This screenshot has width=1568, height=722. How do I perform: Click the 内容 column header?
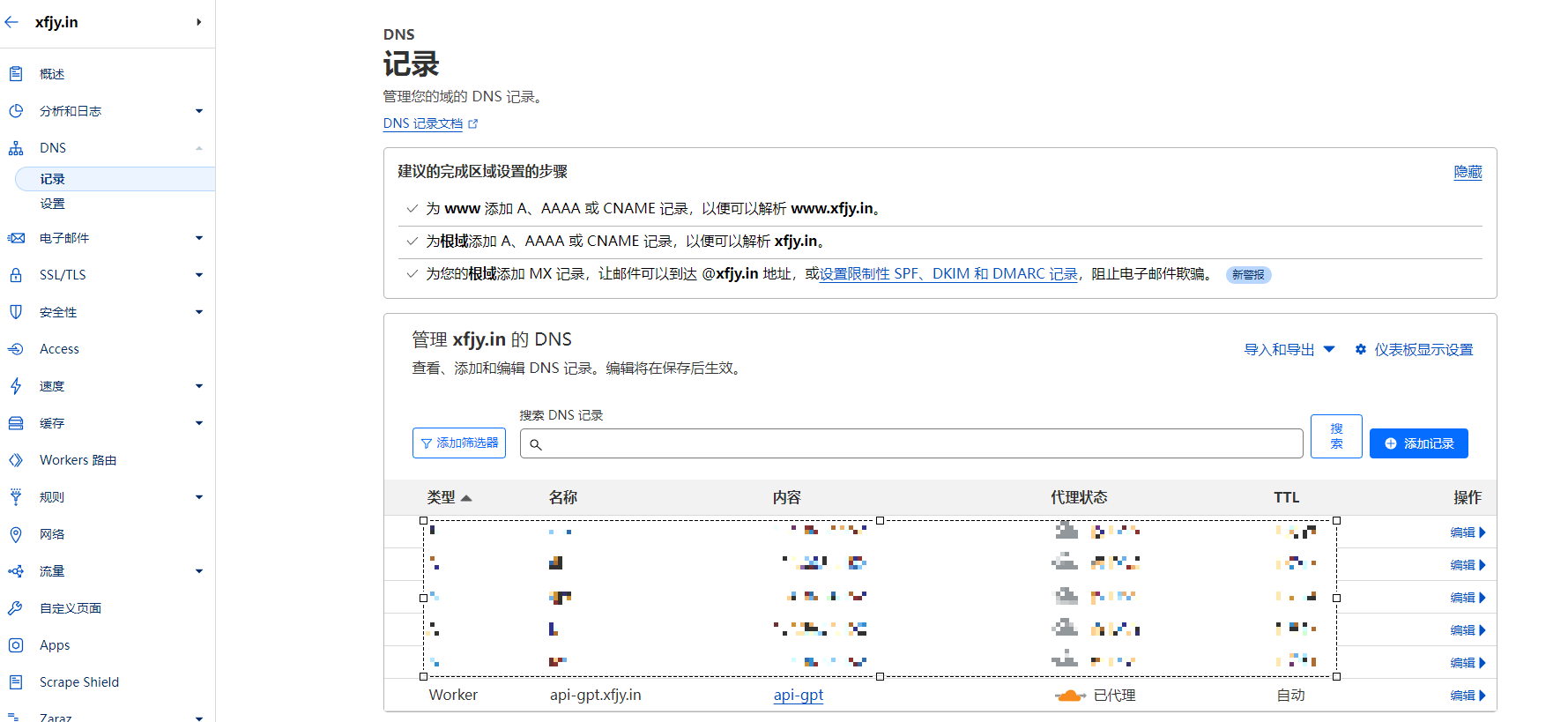point(787,497)
